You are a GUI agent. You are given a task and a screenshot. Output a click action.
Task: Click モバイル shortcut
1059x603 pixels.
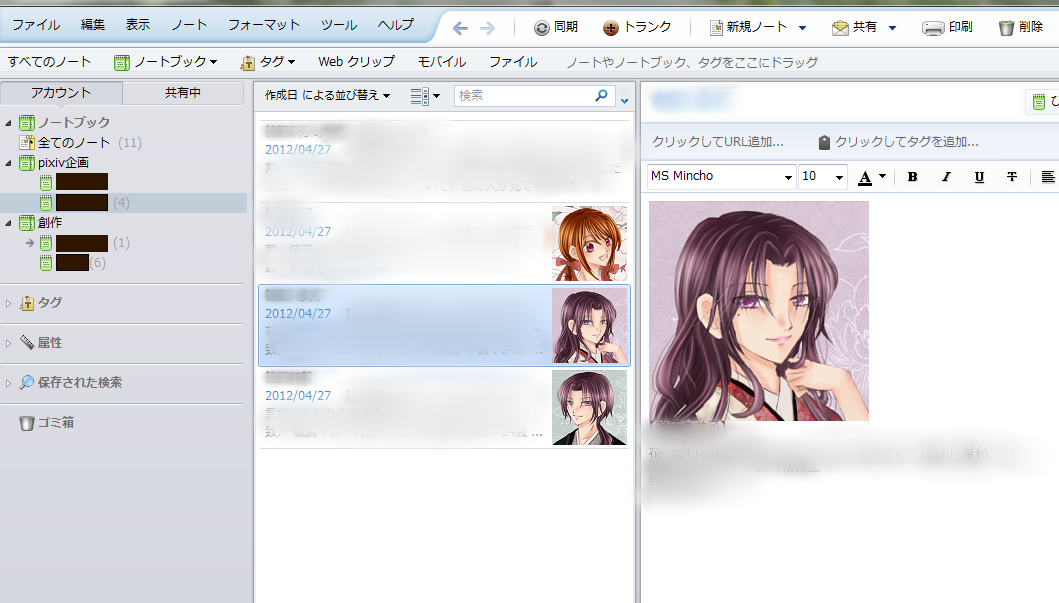click(x=442, y=62)
